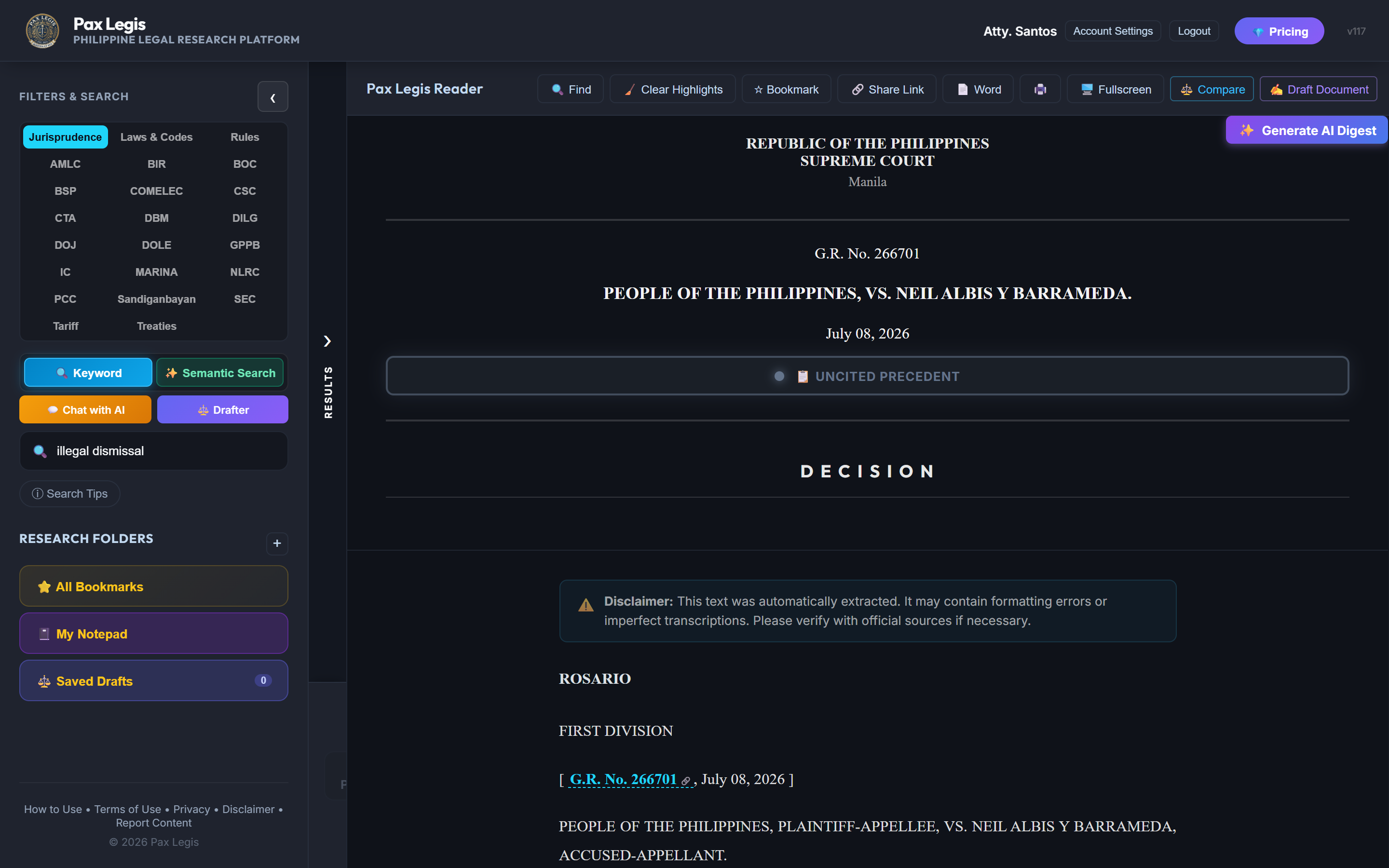Open Chat with AI

click(x=85, y=409)
